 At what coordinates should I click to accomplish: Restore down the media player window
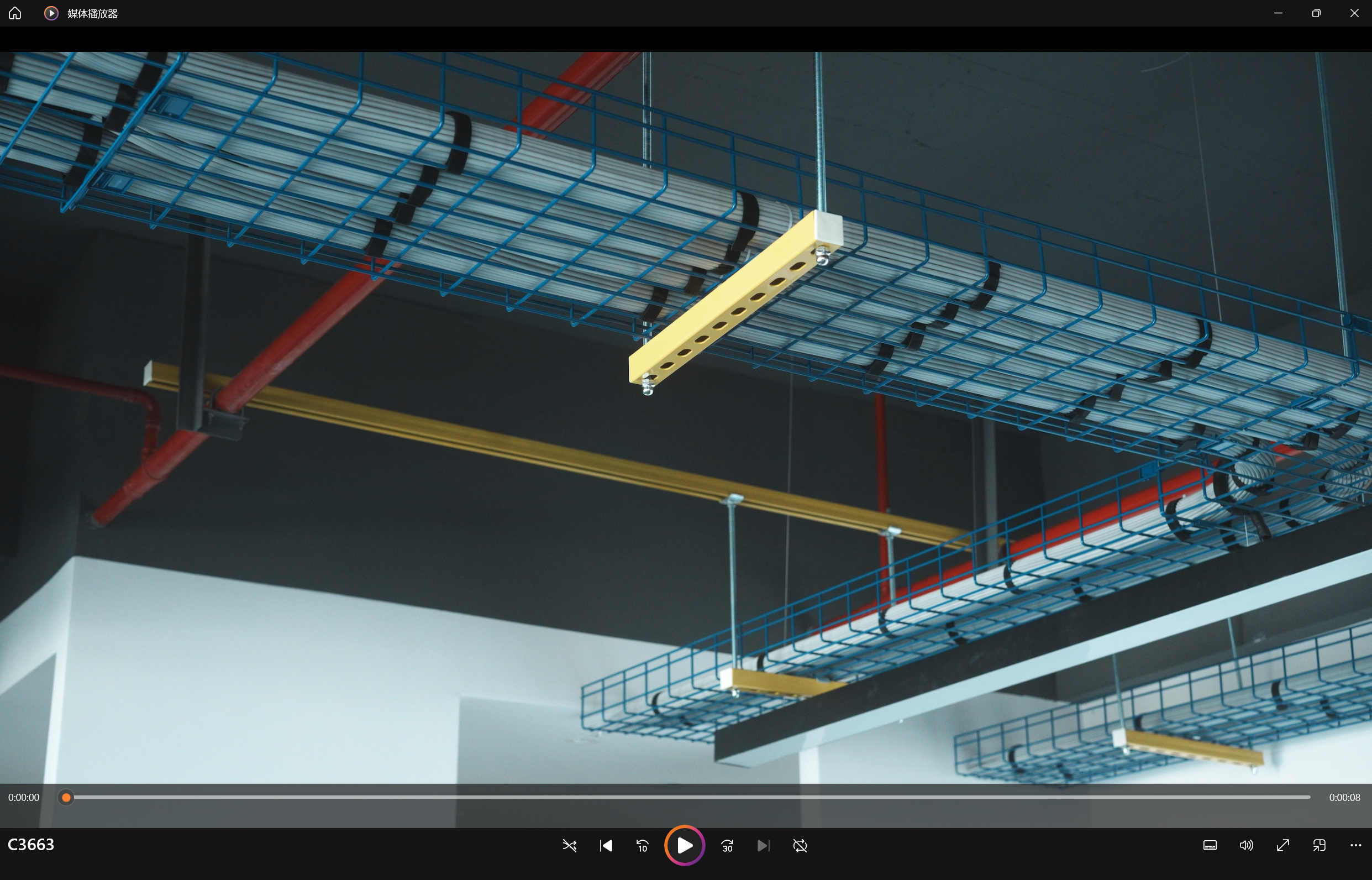(1316, 13)
